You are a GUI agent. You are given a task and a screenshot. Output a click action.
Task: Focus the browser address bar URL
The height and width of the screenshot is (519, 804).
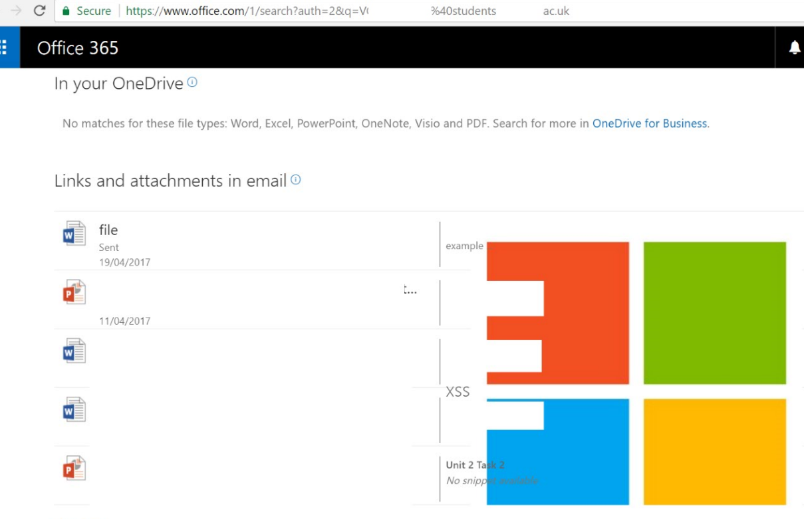[348, 11]
